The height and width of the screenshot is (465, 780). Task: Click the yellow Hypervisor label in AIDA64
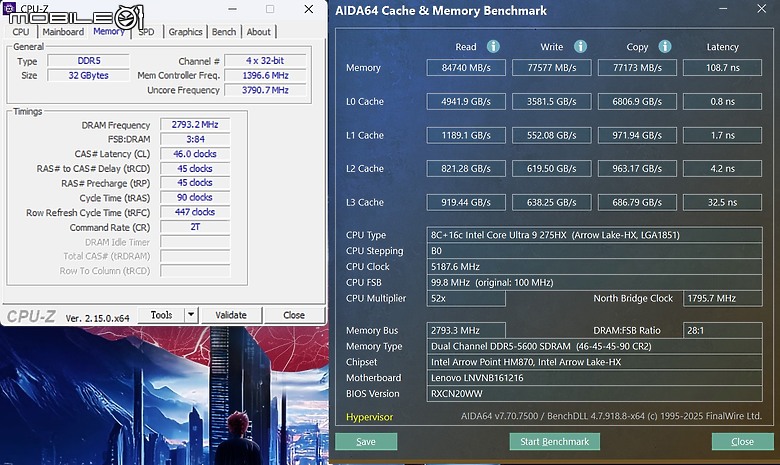[369, 417]
